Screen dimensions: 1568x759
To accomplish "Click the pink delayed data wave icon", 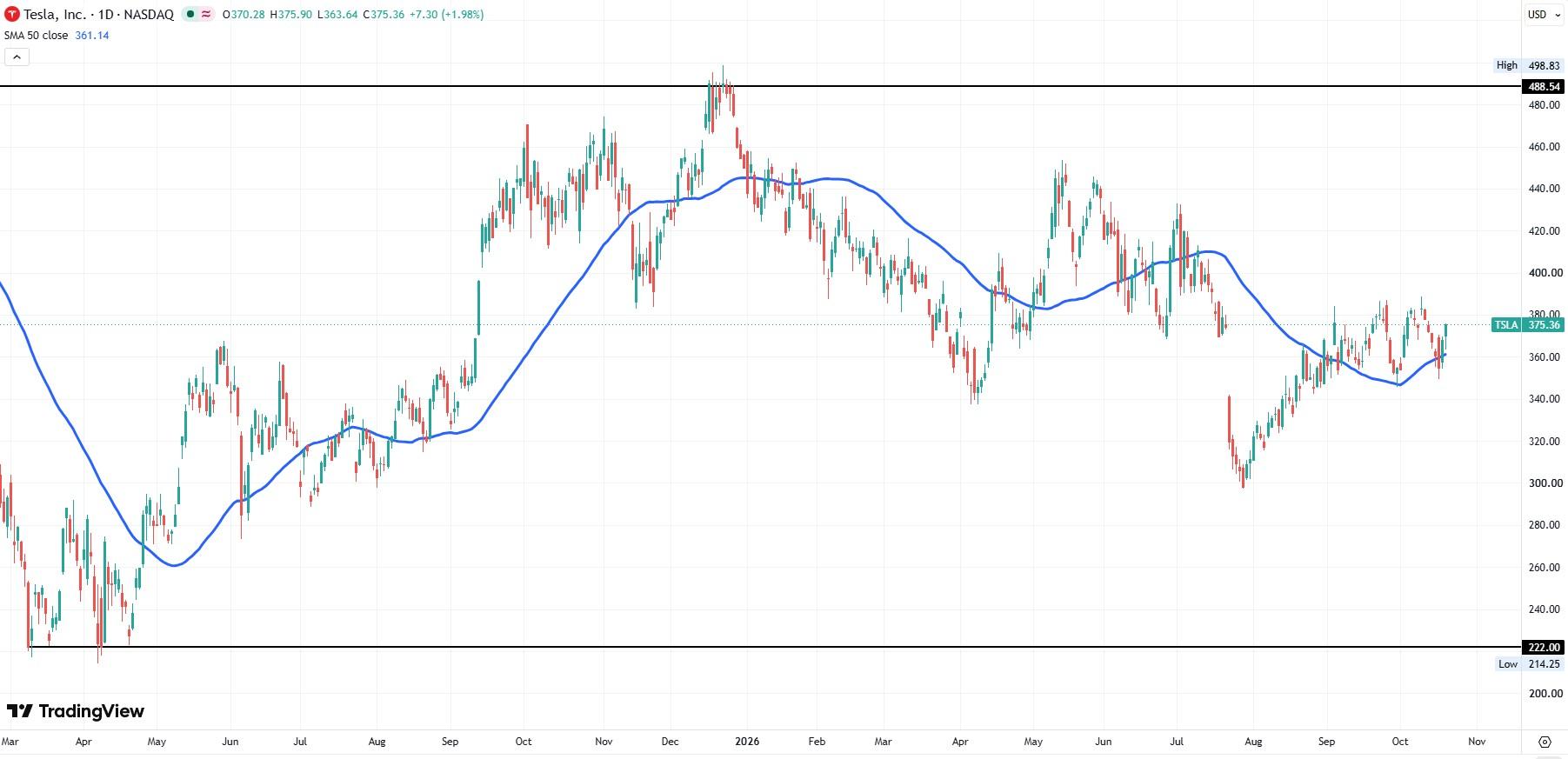I will pos(206,14).
